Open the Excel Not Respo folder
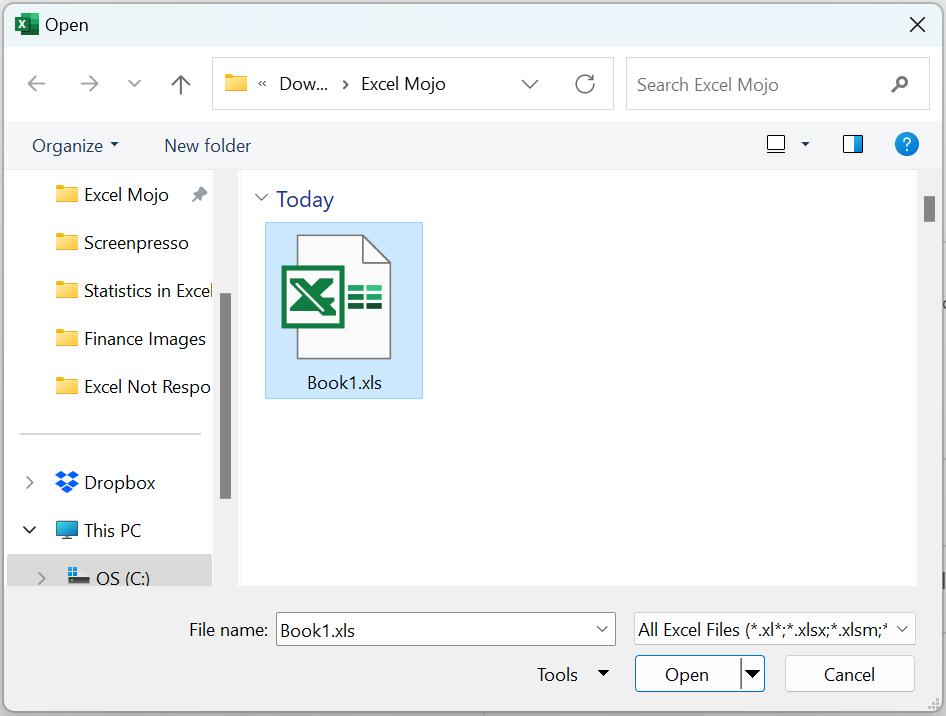946x716 pixels. (x=133, y=387)
